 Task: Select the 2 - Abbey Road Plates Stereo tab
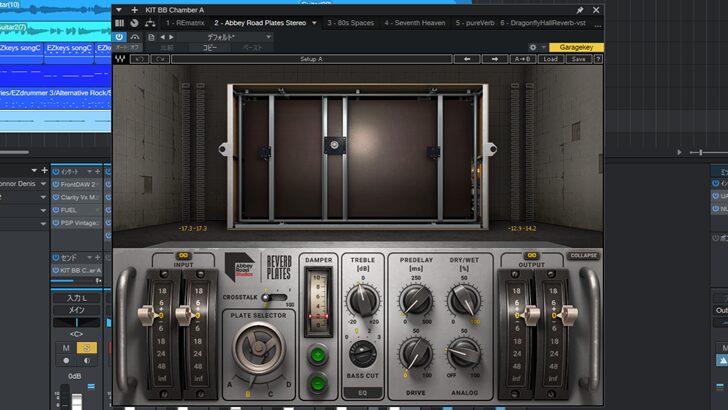pos(260,23)
